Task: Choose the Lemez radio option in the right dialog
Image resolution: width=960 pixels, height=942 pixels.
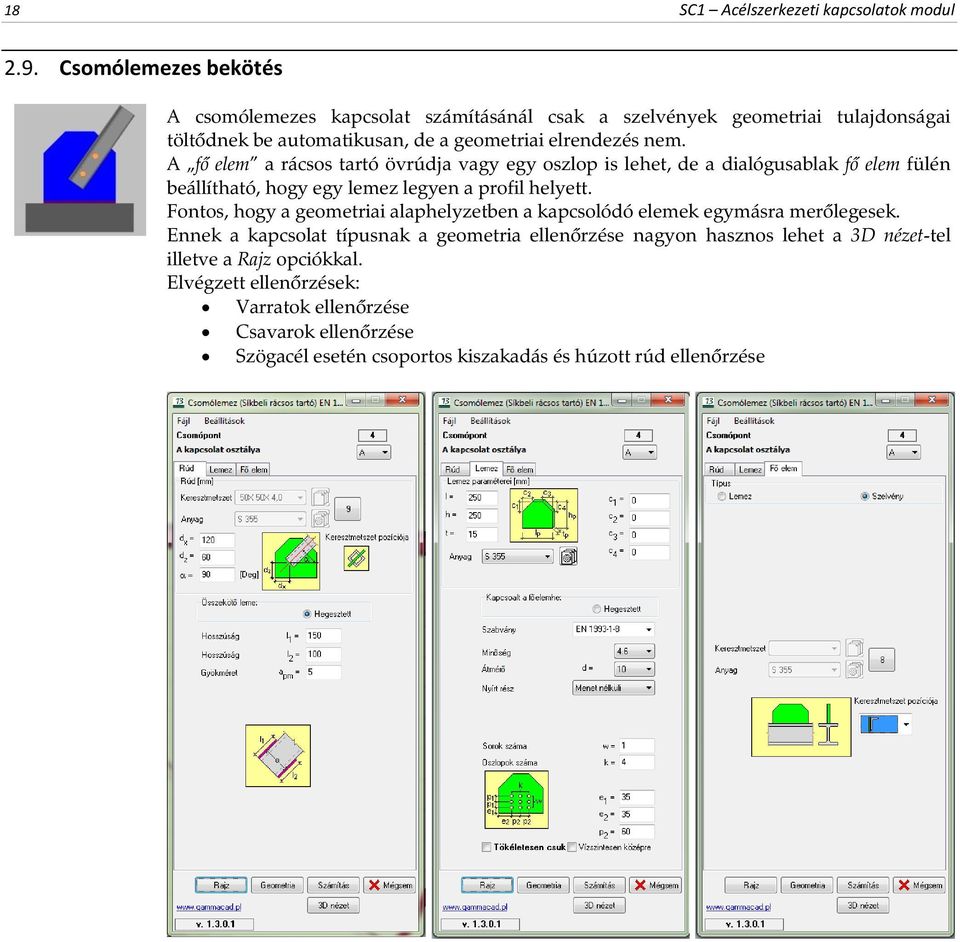Action: click(x=722, y=496)
